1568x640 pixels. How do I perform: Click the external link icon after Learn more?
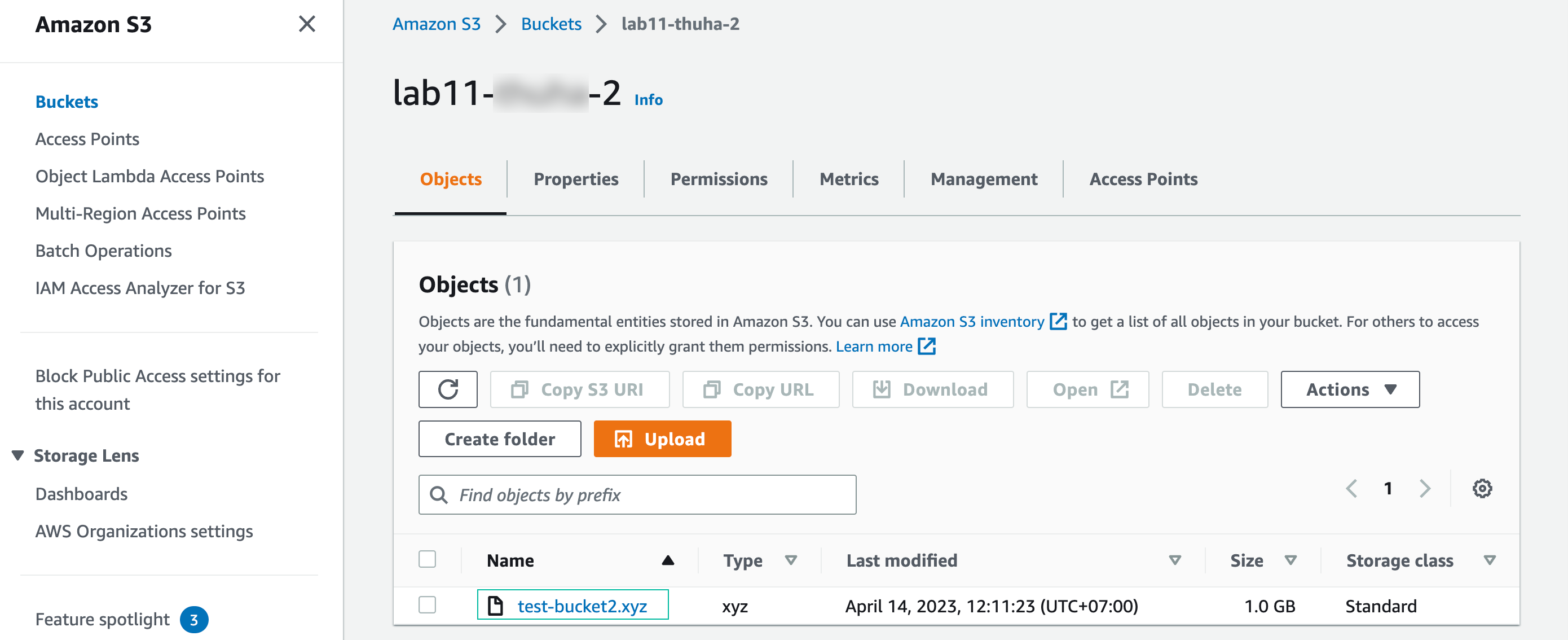point(927,347)
